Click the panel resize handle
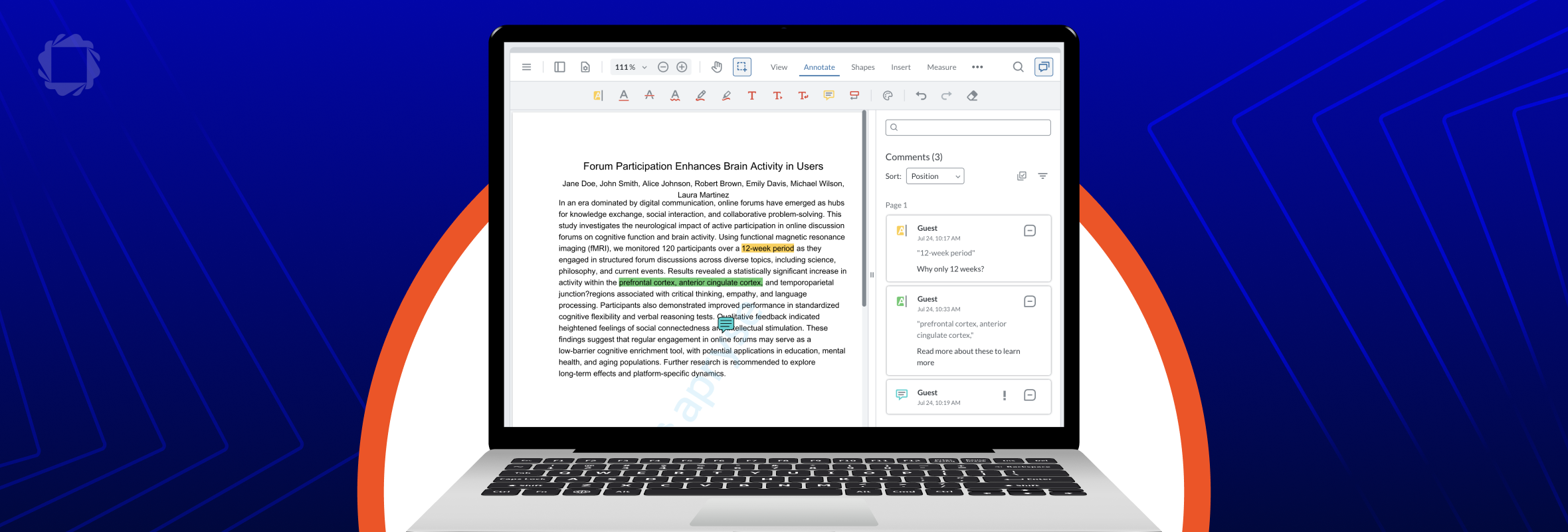This screenshot has width=1568, height=532. tap(872, 275)
